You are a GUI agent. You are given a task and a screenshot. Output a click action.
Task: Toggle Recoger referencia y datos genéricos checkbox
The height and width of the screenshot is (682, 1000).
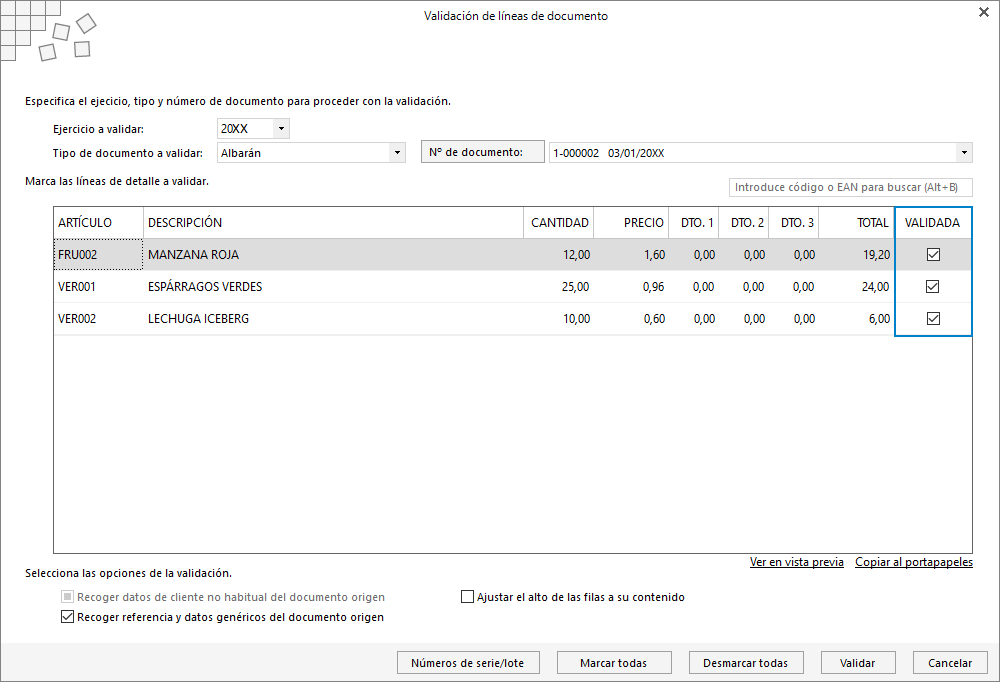[67, 617]
